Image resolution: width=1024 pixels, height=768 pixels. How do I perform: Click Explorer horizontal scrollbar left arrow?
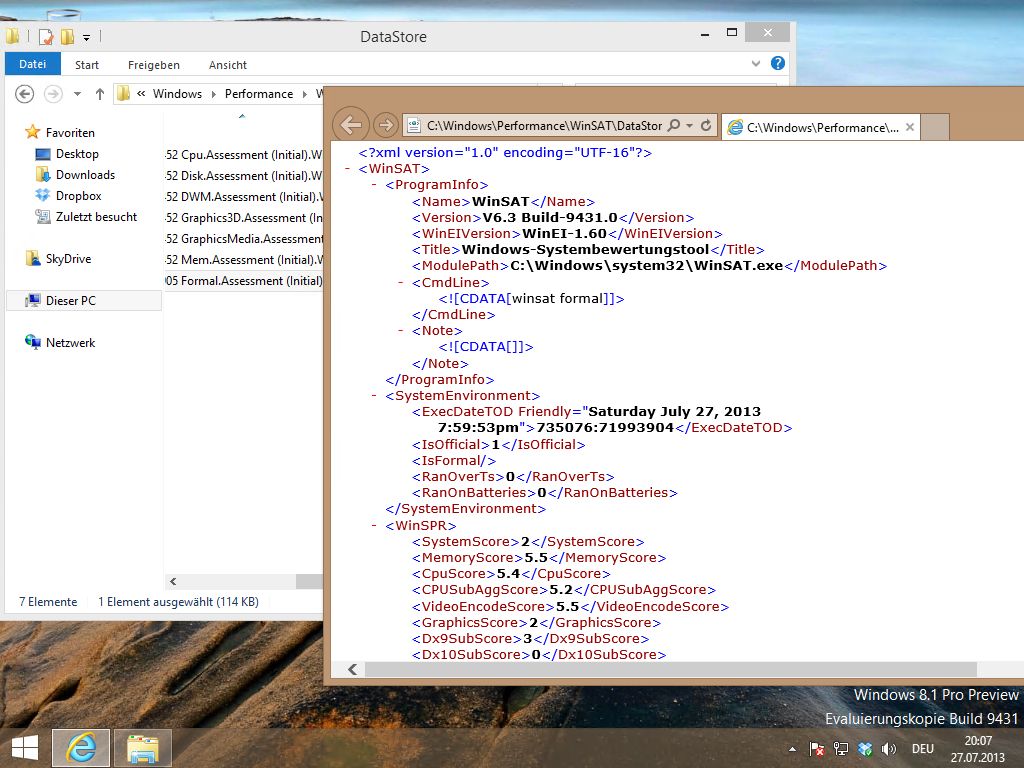coord(173,581)
